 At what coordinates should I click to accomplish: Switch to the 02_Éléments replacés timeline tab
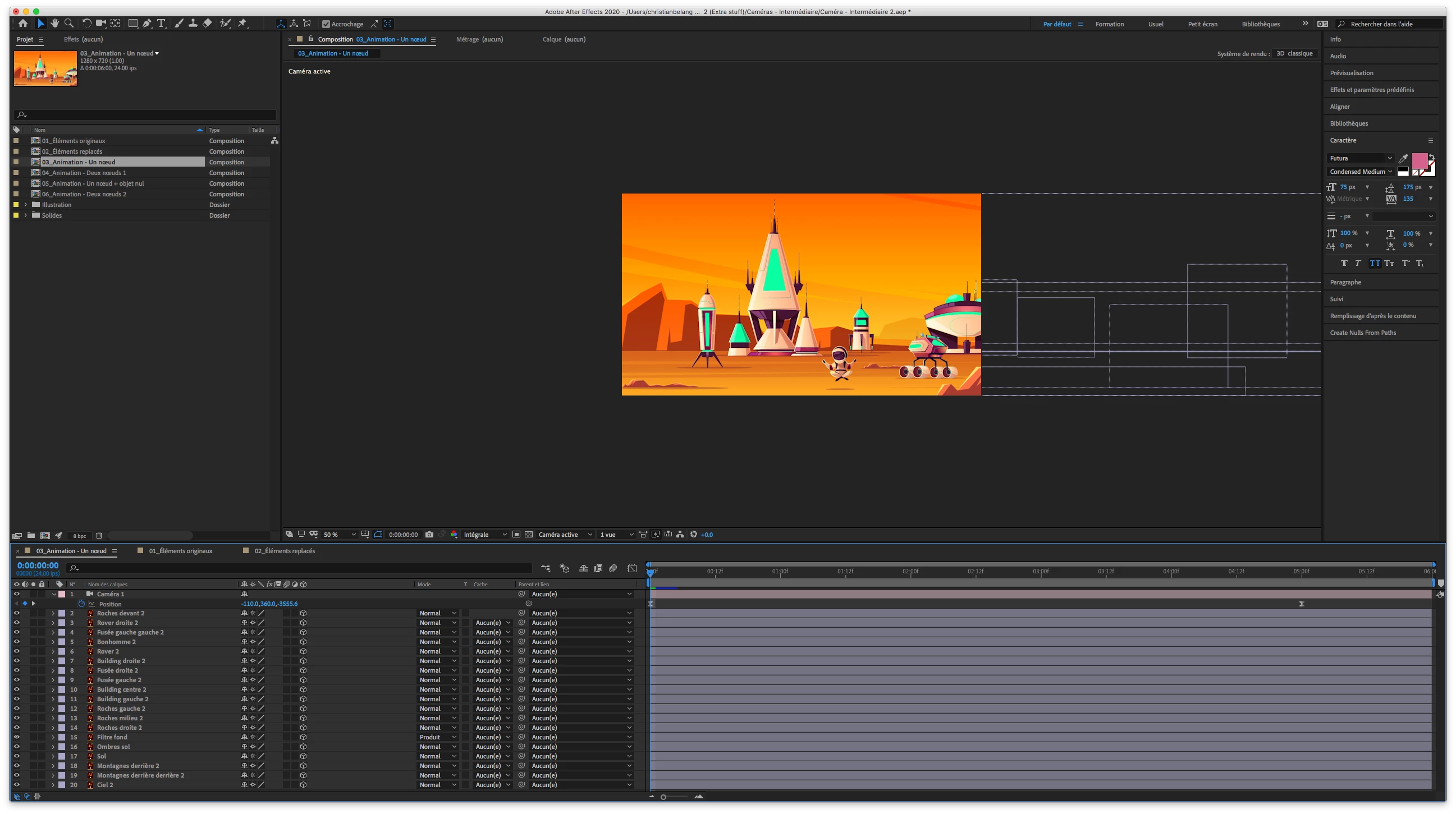pyautogui.click(x=285, y=551)
